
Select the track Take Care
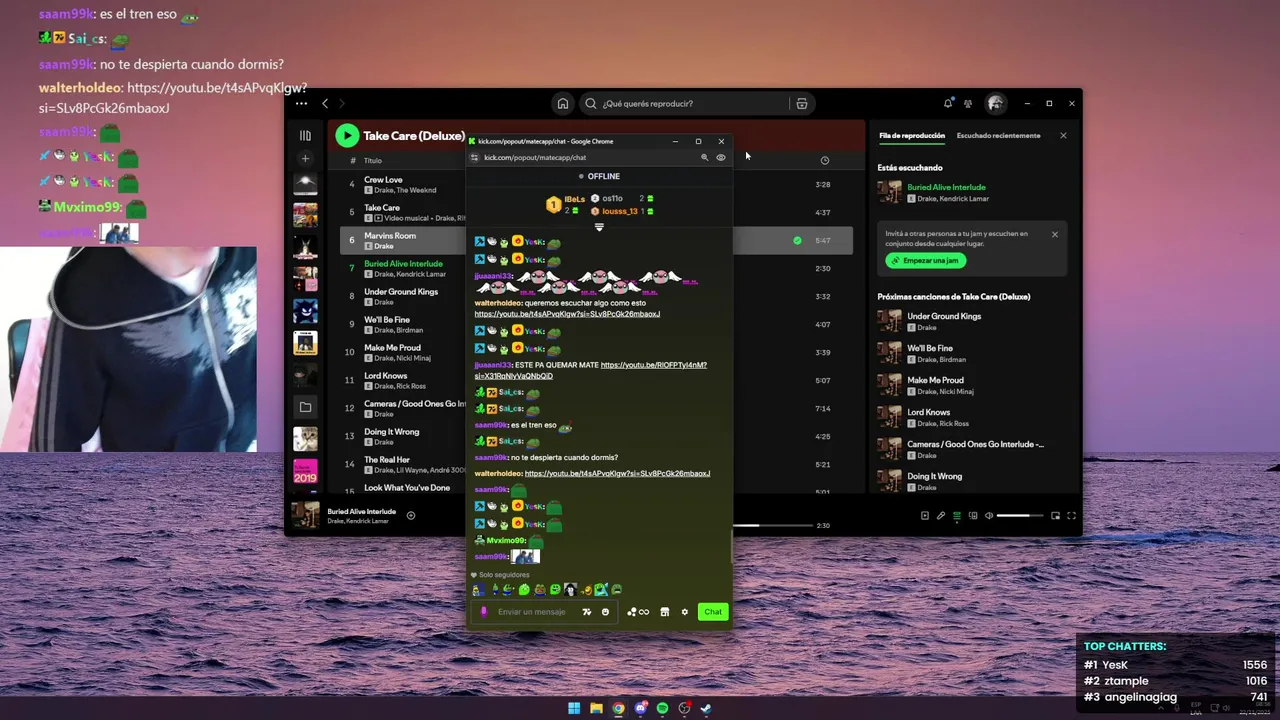[382, 208]
